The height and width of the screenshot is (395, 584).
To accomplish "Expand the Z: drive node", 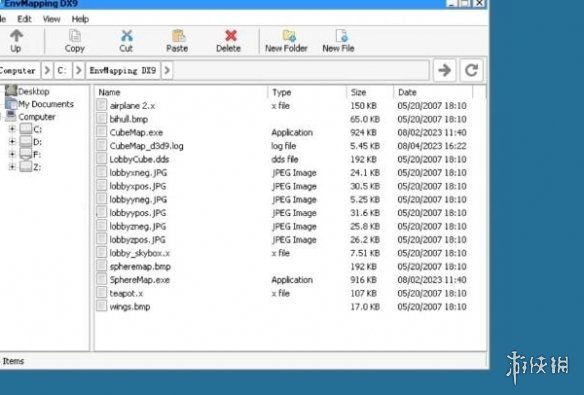I will click(12, 167).
